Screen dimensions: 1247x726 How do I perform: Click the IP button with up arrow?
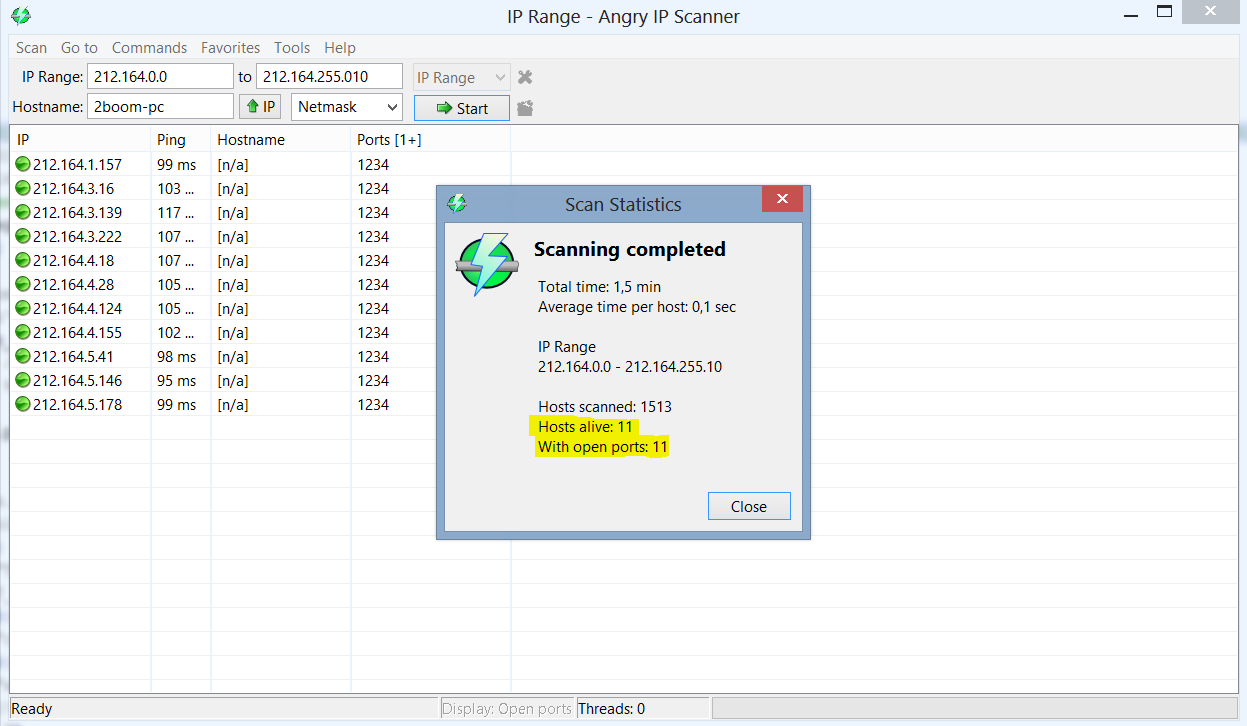(260, 107)
